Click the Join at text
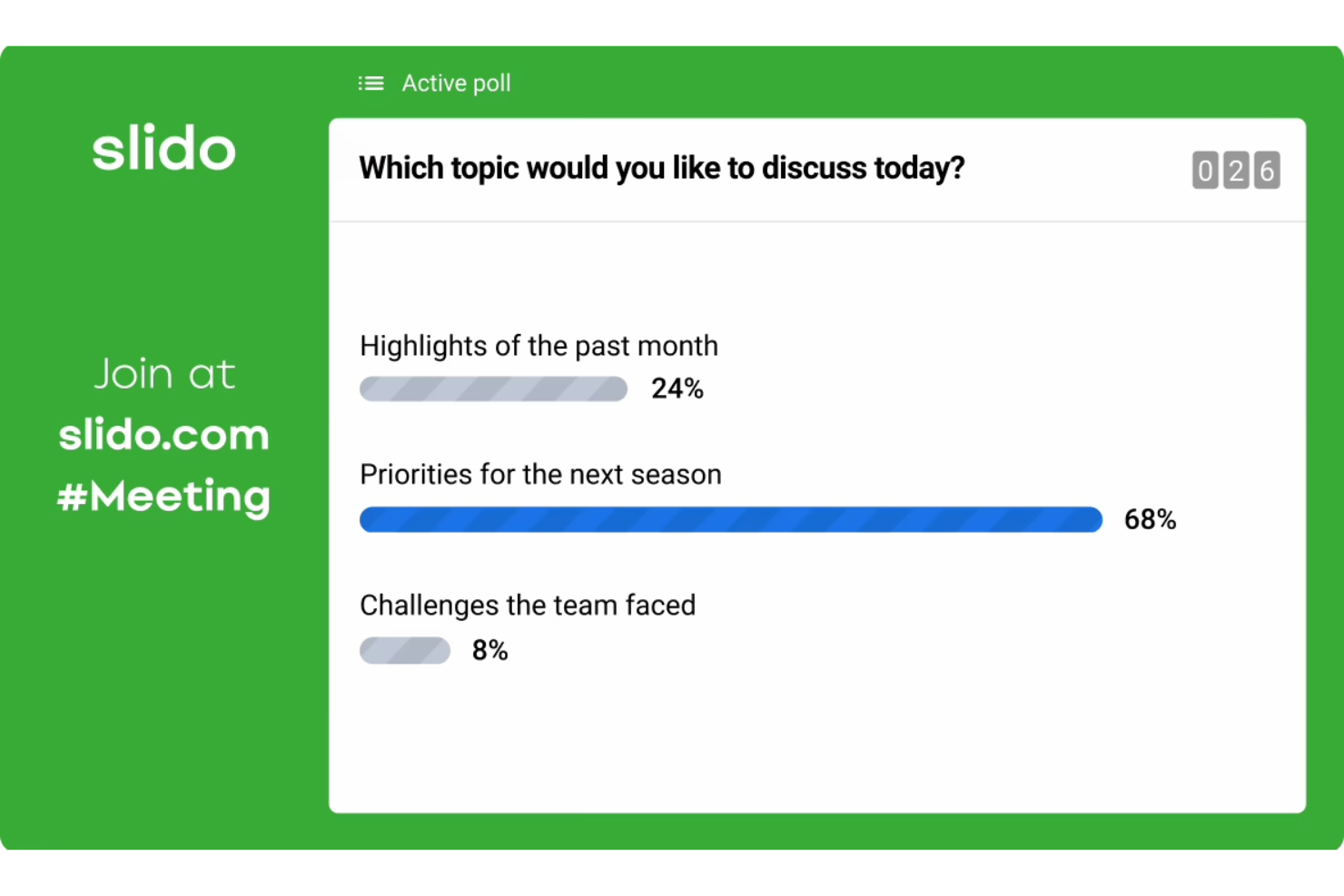The height and width of the screenshot is (896, 1344). click(x=163, y=373)
